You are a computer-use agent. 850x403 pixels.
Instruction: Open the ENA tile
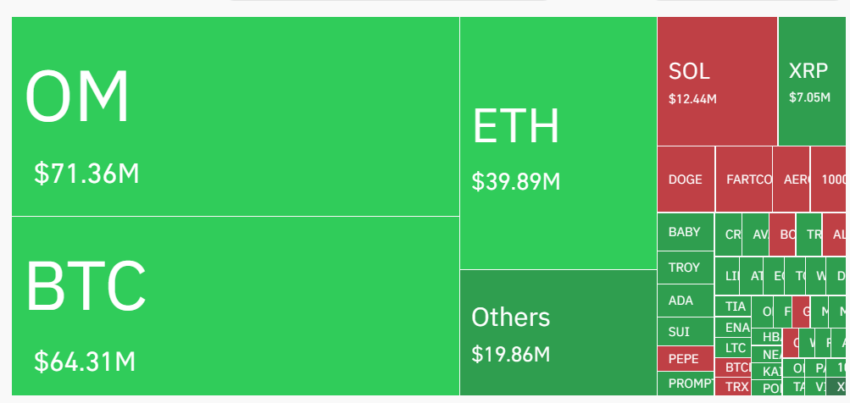point(733,328)
